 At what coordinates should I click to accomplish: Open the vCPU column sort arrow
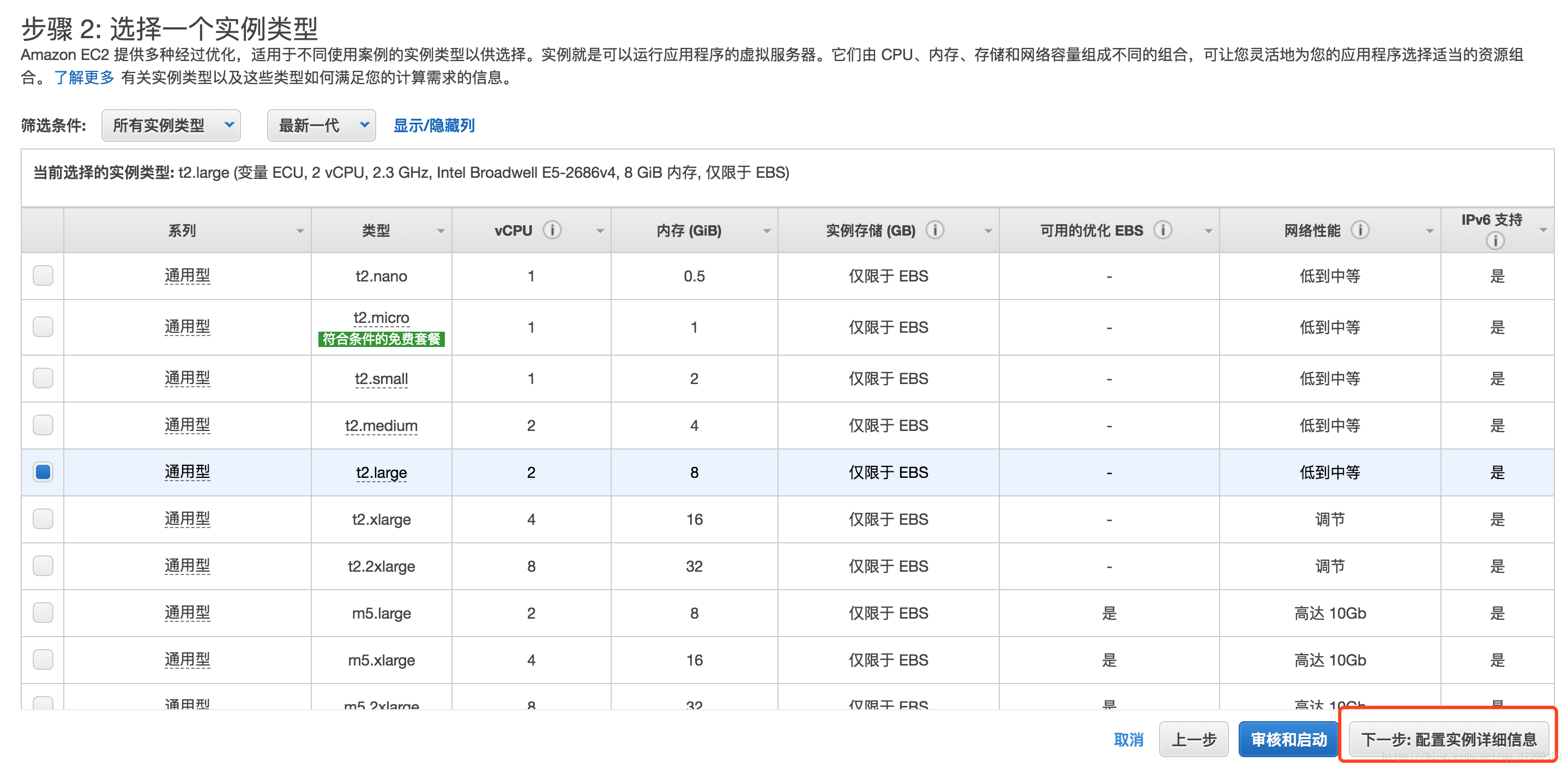pos(600,231)
